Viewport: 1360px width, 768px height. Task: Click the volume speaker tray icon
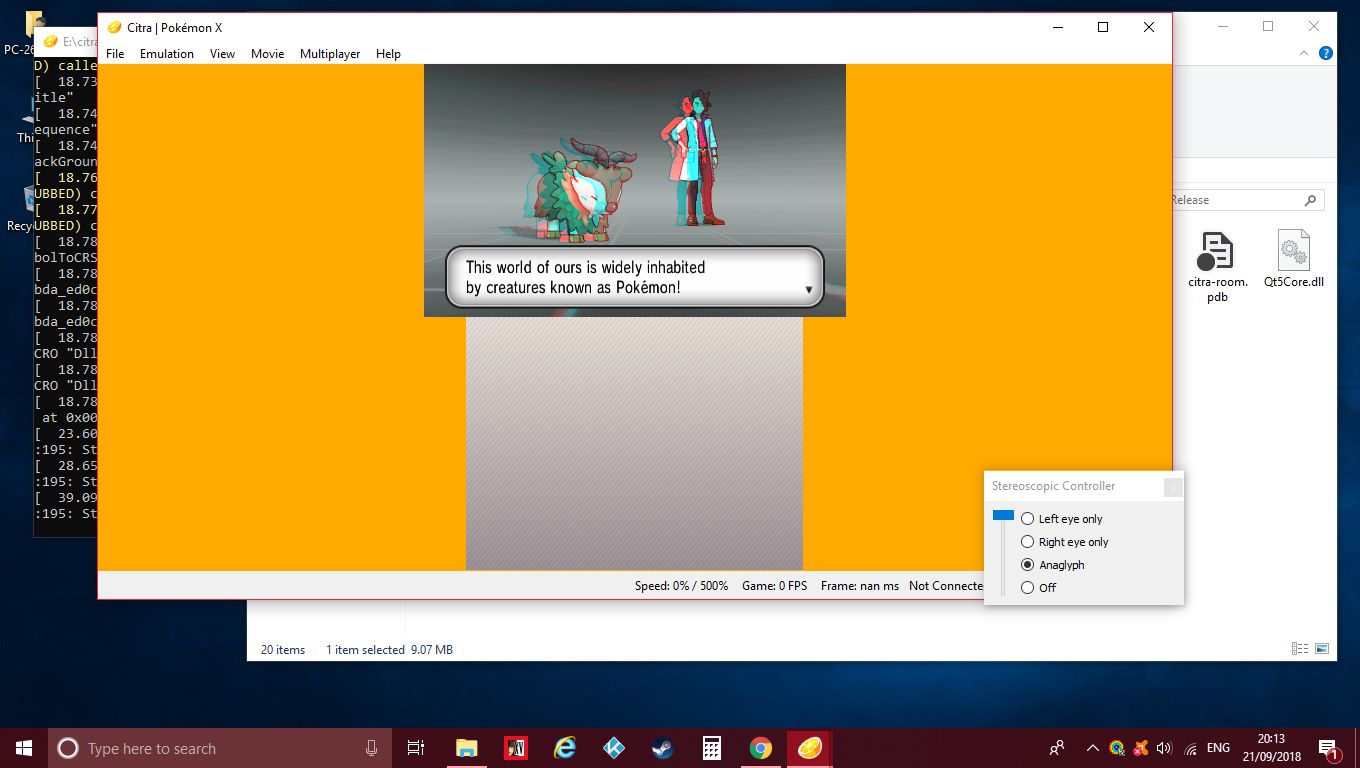[1164, 748]
